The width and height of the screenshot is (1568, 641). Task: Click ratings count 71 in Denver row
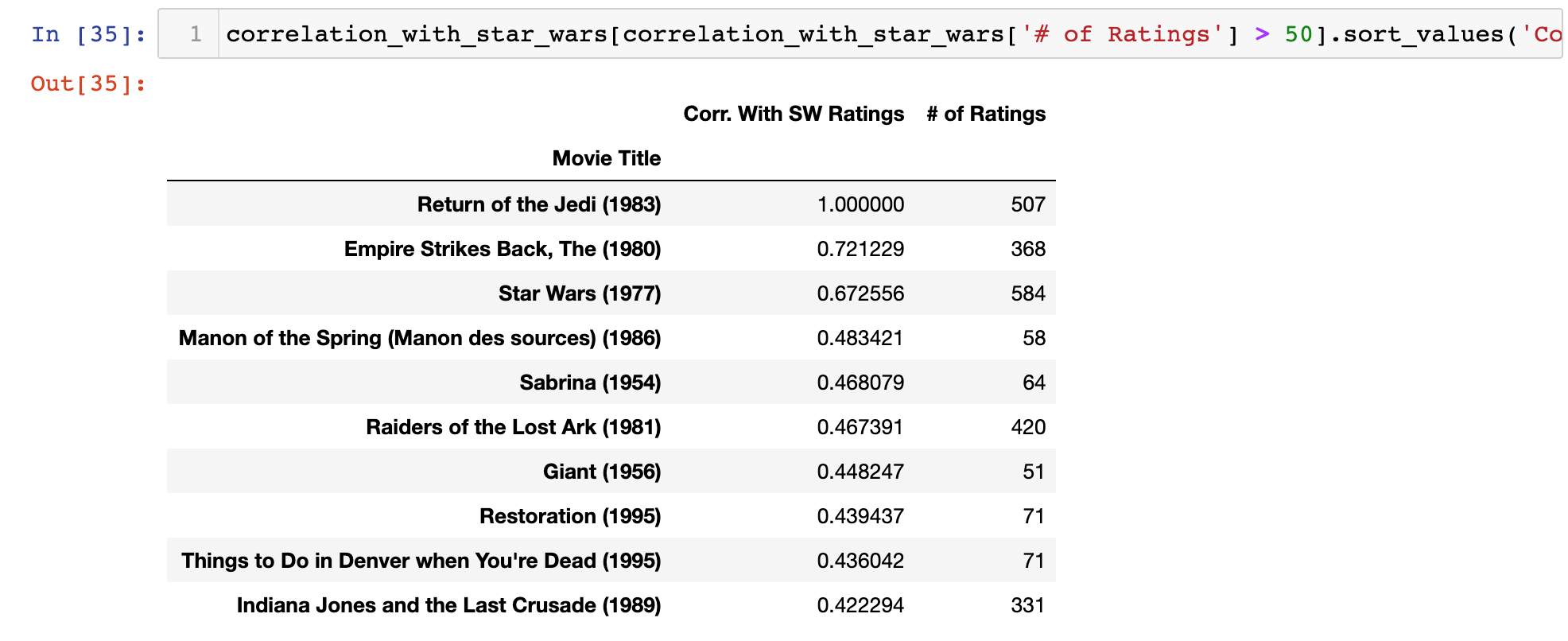point(1034,561)
